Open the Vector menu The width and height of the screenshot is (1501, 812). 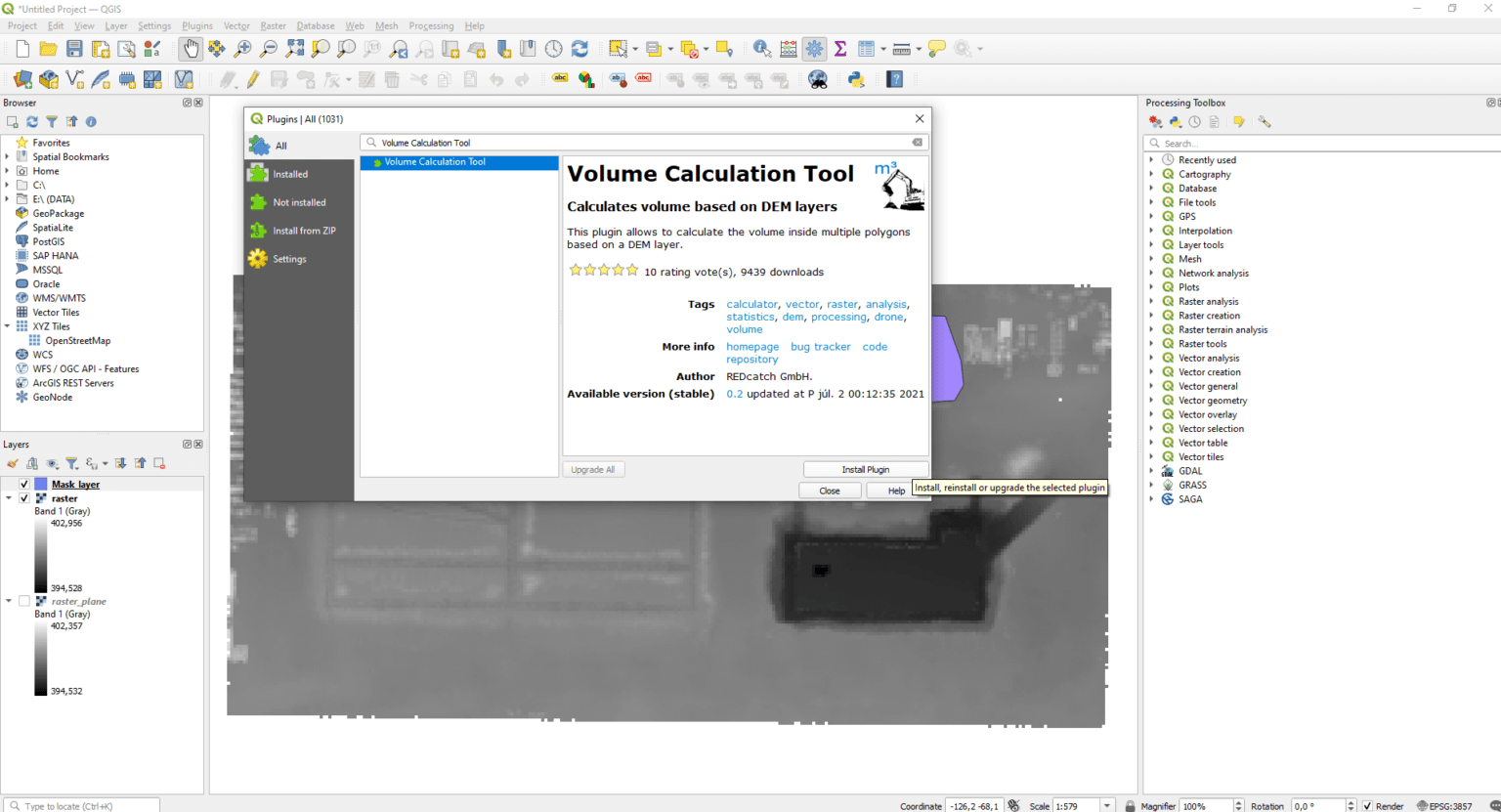pyautogui.click(x=236, y=25)
